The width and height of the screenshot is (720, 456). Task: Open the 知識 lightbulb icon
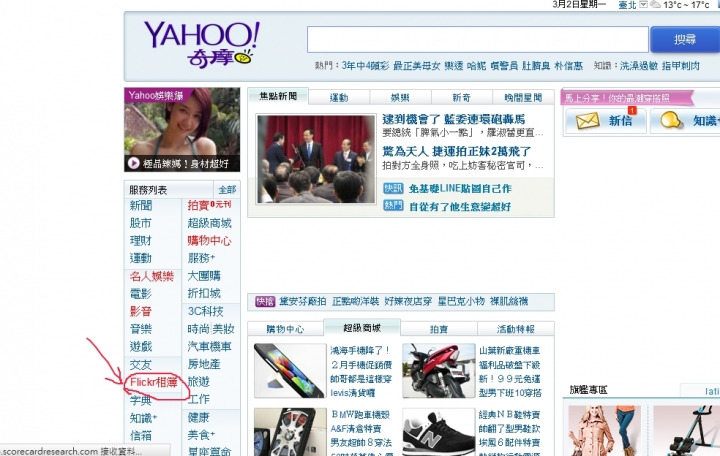coord(671,120)
